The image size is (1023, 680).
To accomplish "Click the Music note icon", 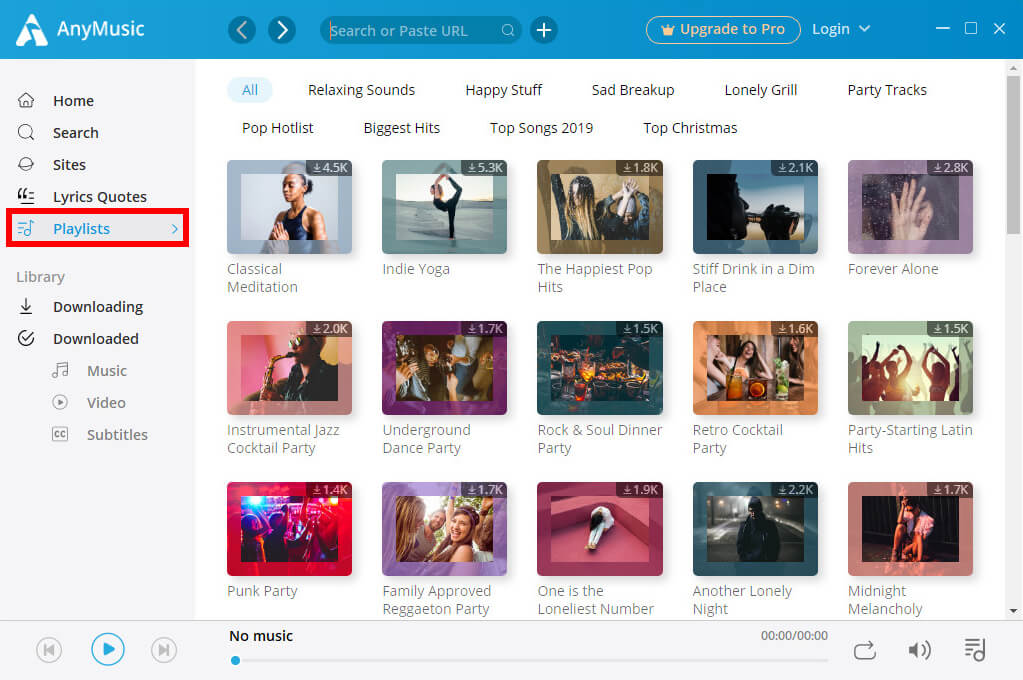I will coord(60,371).
